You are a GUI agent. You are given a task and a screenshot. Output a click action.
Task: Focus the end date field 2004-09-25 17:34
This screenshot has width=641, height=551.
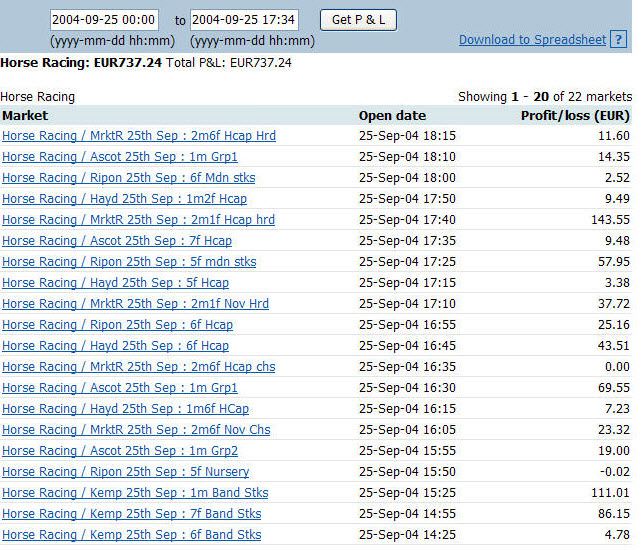(x=244, y=20)
